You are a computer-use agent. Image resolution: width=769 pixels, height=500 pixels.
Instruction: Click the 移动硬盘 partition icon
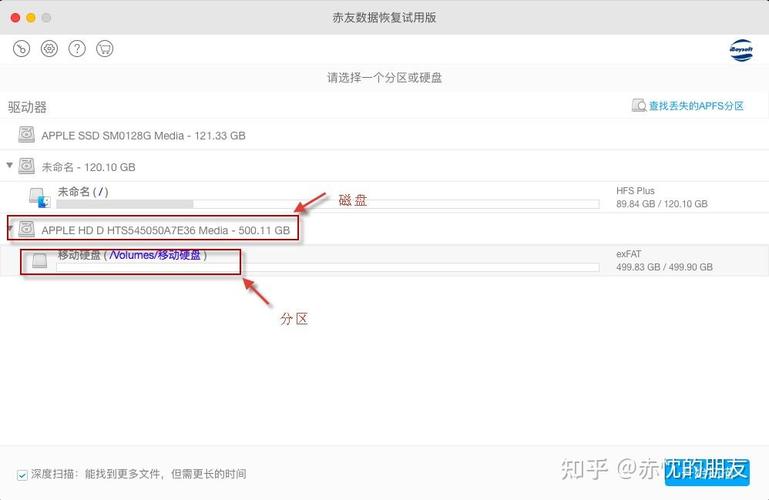[39, 260]
